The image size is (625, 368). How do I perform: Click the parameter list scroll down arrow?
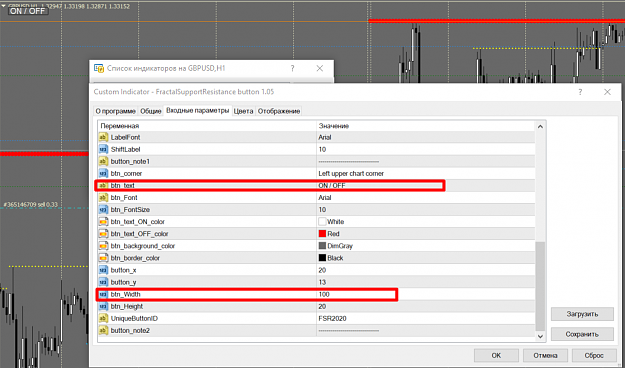pyautogui.click(x=540, y=336)
